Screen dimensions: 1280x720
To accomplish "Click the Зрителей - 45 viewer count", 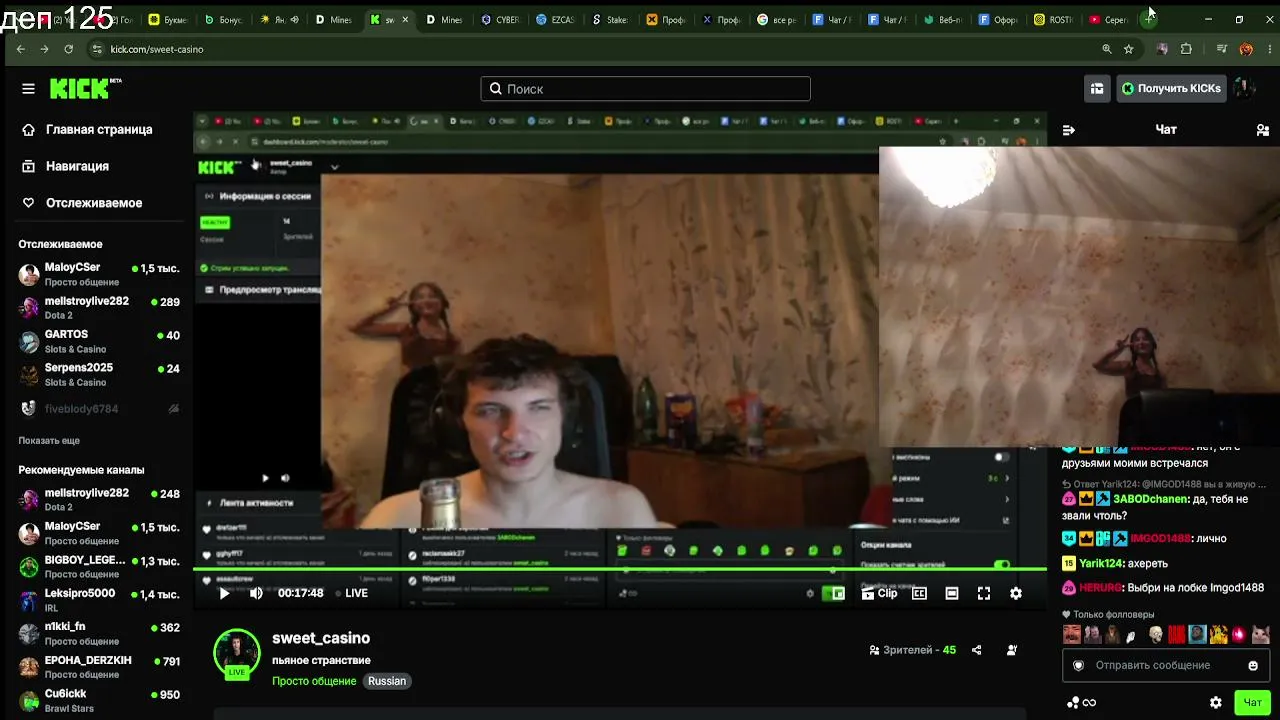I will [913, 650].
